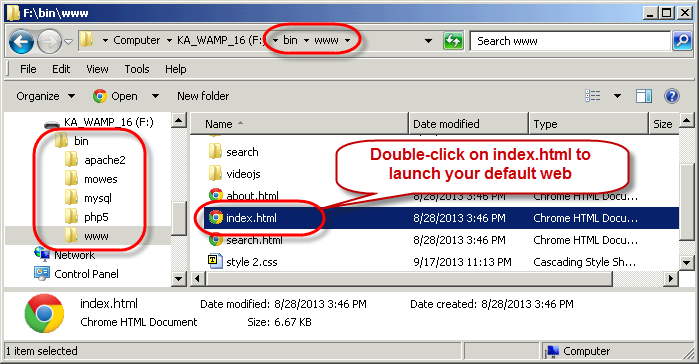Toggle the preview pane icon
This screenshot has height=364, width=699.
644,96
